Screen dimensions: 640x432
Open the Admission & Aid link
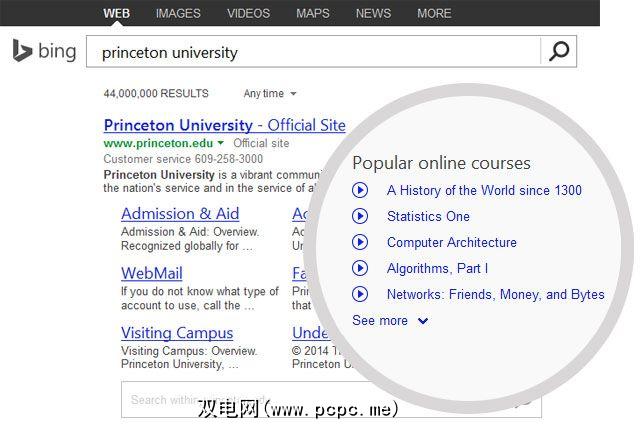pyautogui.click(x=180, y=214)
